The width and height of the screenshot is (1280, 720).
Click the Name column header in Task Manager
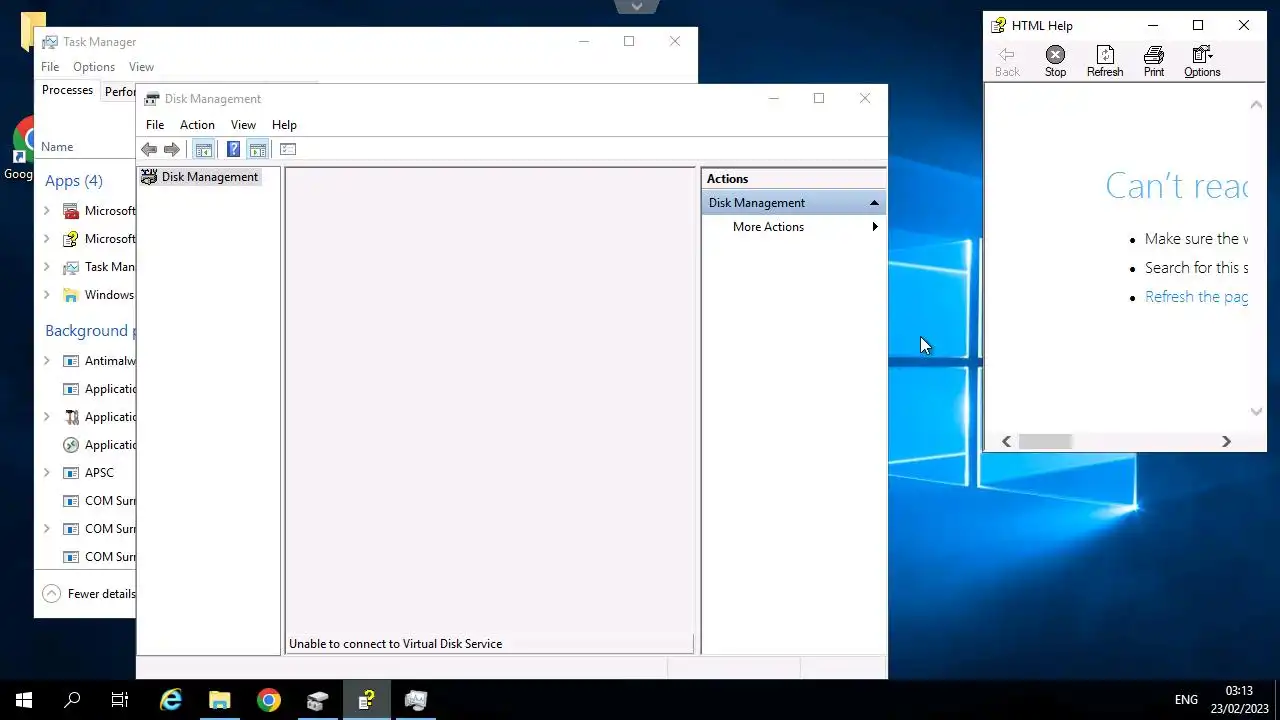(57, 147)
